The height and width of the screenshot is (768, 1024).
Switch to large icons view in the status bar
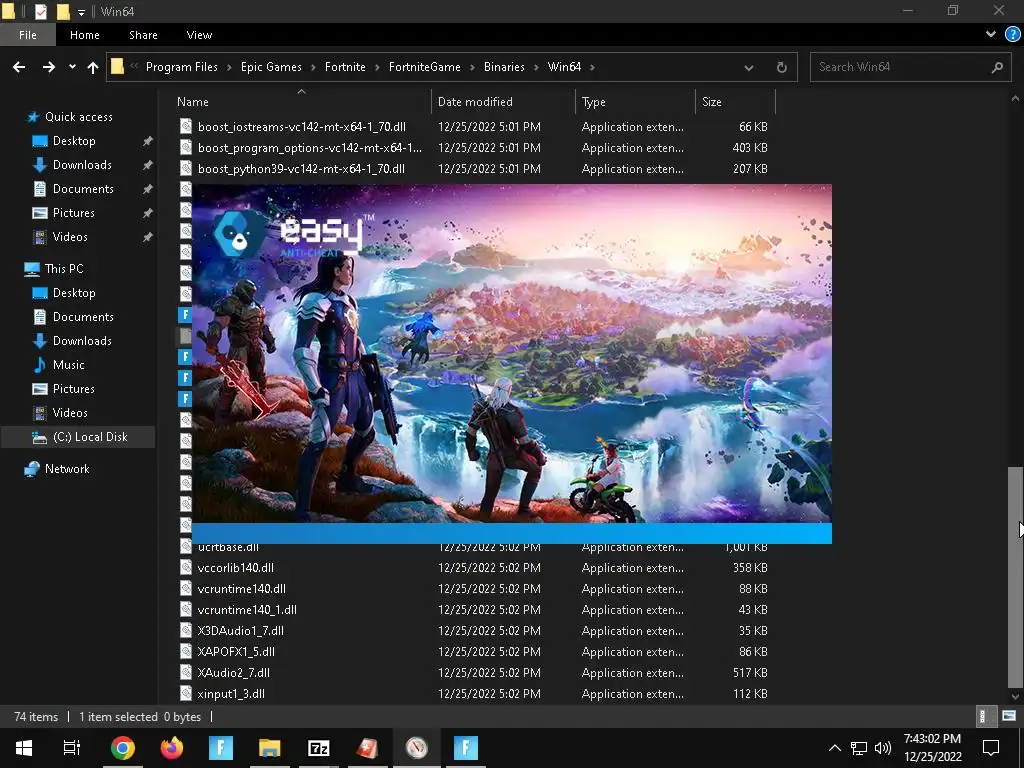coord(1009,716)
